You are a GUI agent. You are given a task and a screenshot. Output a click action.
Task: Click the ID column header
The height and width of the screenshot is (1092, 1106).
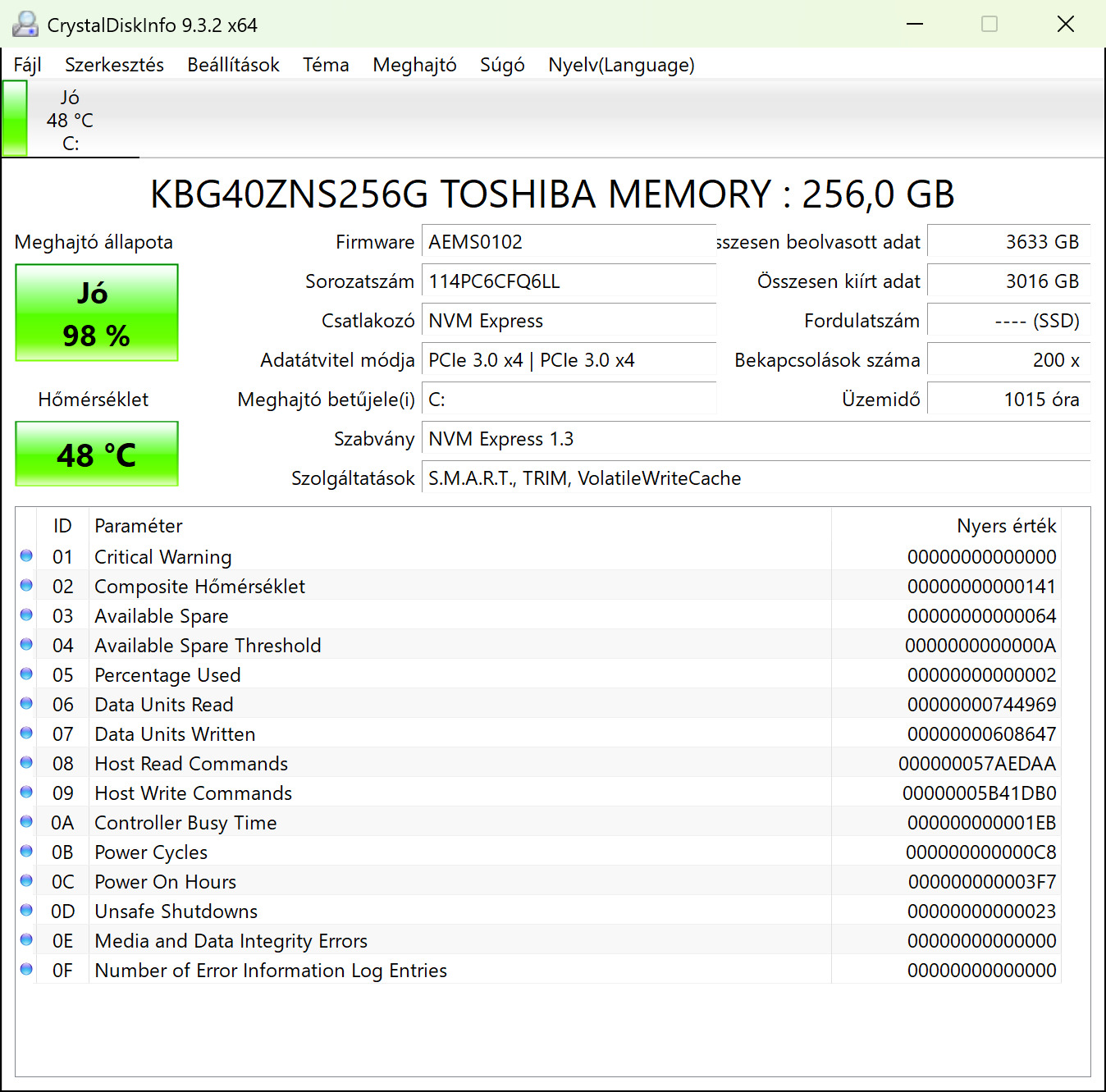pyautogui.click(x=62, y=526)
